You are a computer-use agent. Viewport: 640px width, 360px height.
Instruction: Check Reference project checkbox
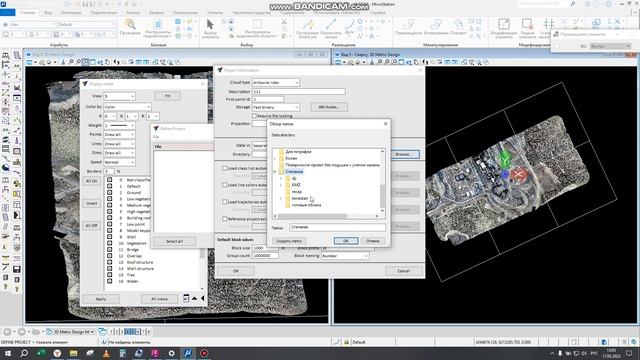[224, 219]
